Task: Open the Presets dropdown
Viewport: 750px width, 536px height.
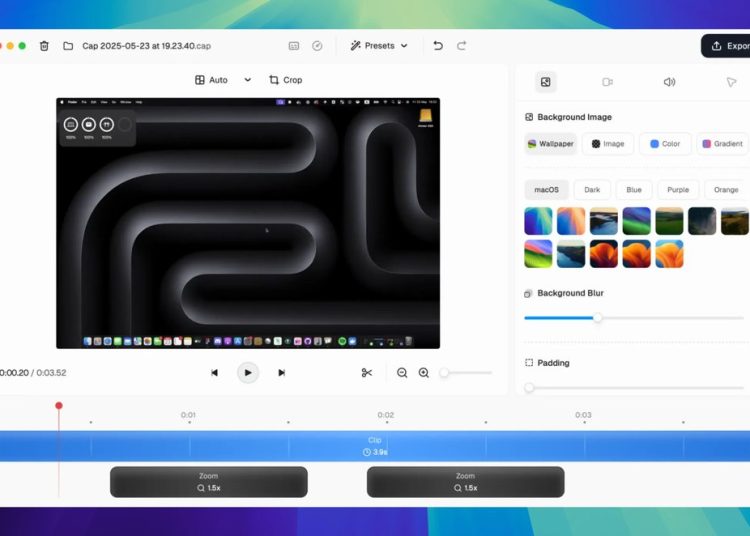Action: (379, 46)
